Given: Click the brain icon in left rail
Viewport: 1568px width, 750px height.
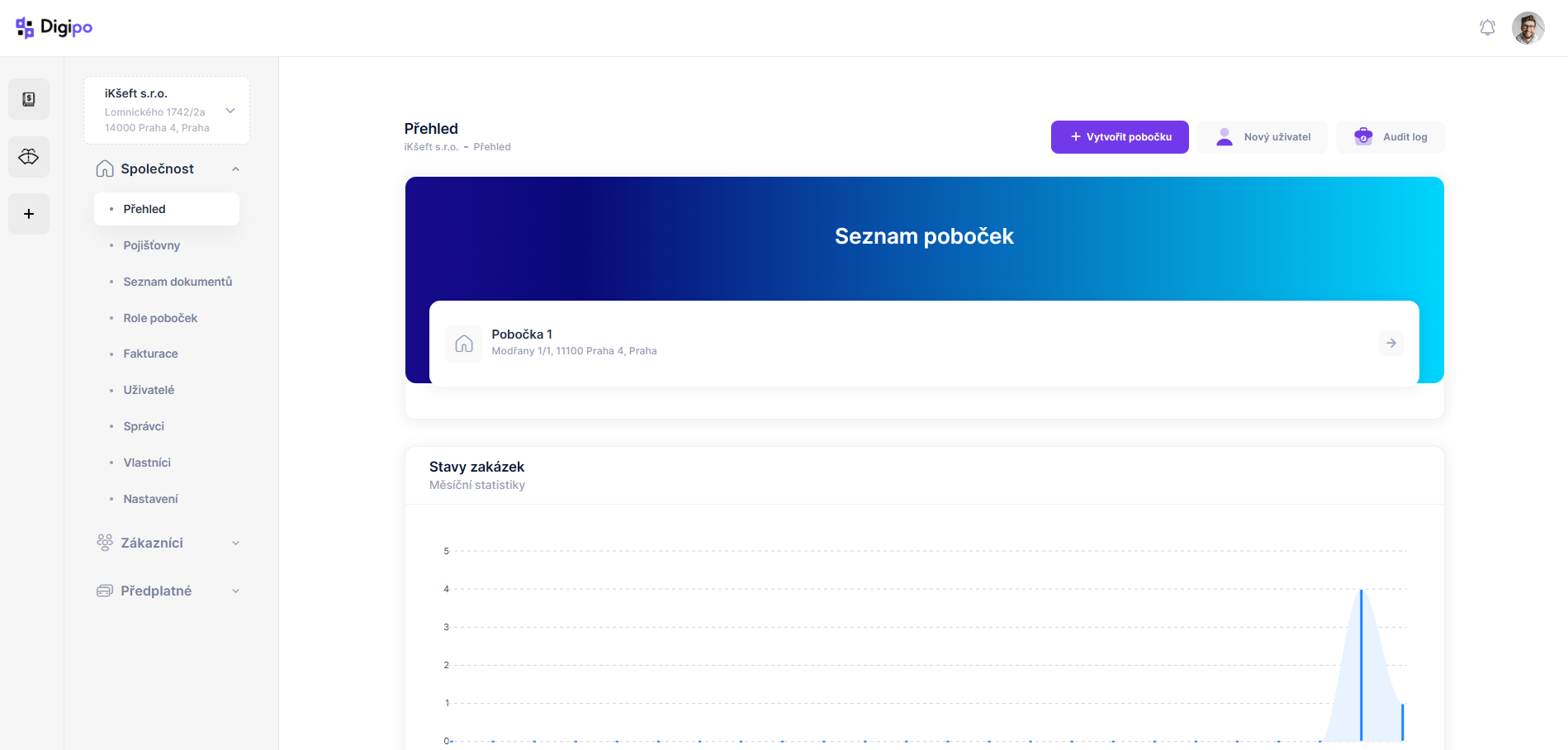Looking at the screenshot, I should pos(29,157).
